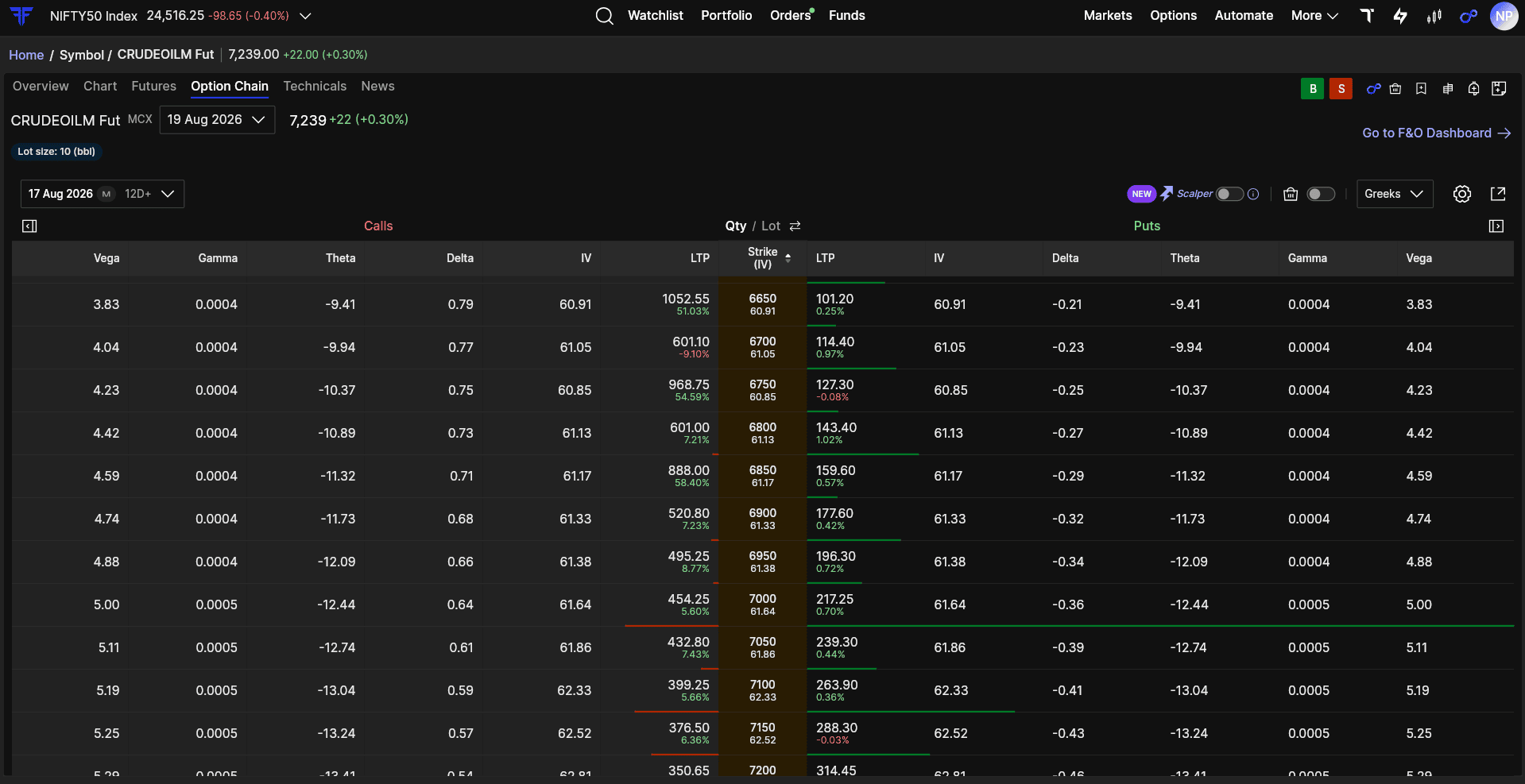Switch to the Chart tab
This screenshot has height=784, width=1525.
point(100,87)
